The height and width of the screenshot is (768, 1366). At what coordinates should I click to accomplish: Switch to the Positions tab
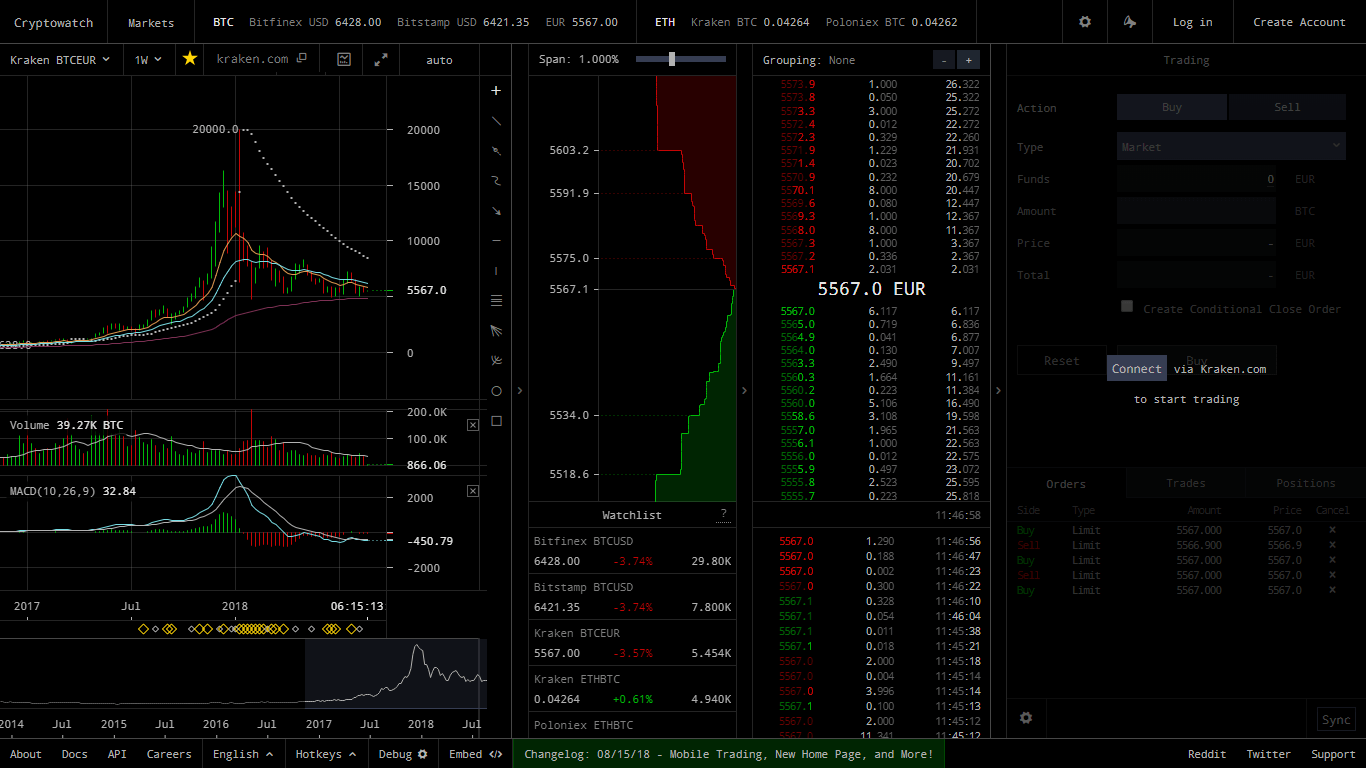[x=1305, y=484]
